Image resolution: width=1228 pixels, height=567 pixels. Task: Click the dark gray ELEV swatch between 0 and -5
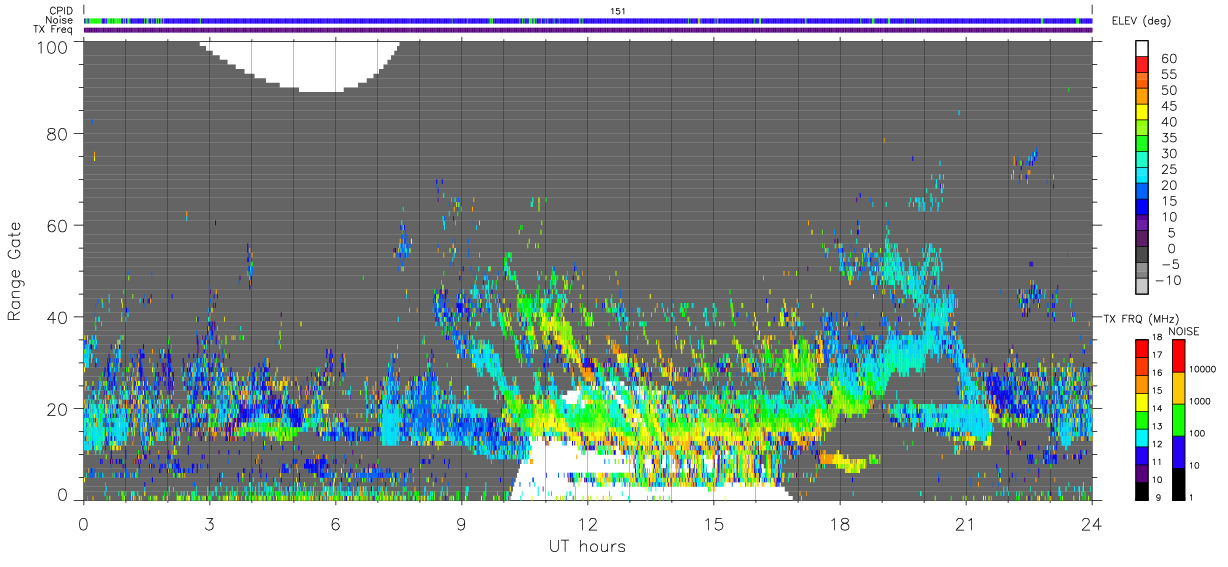tap(1142, 255)
